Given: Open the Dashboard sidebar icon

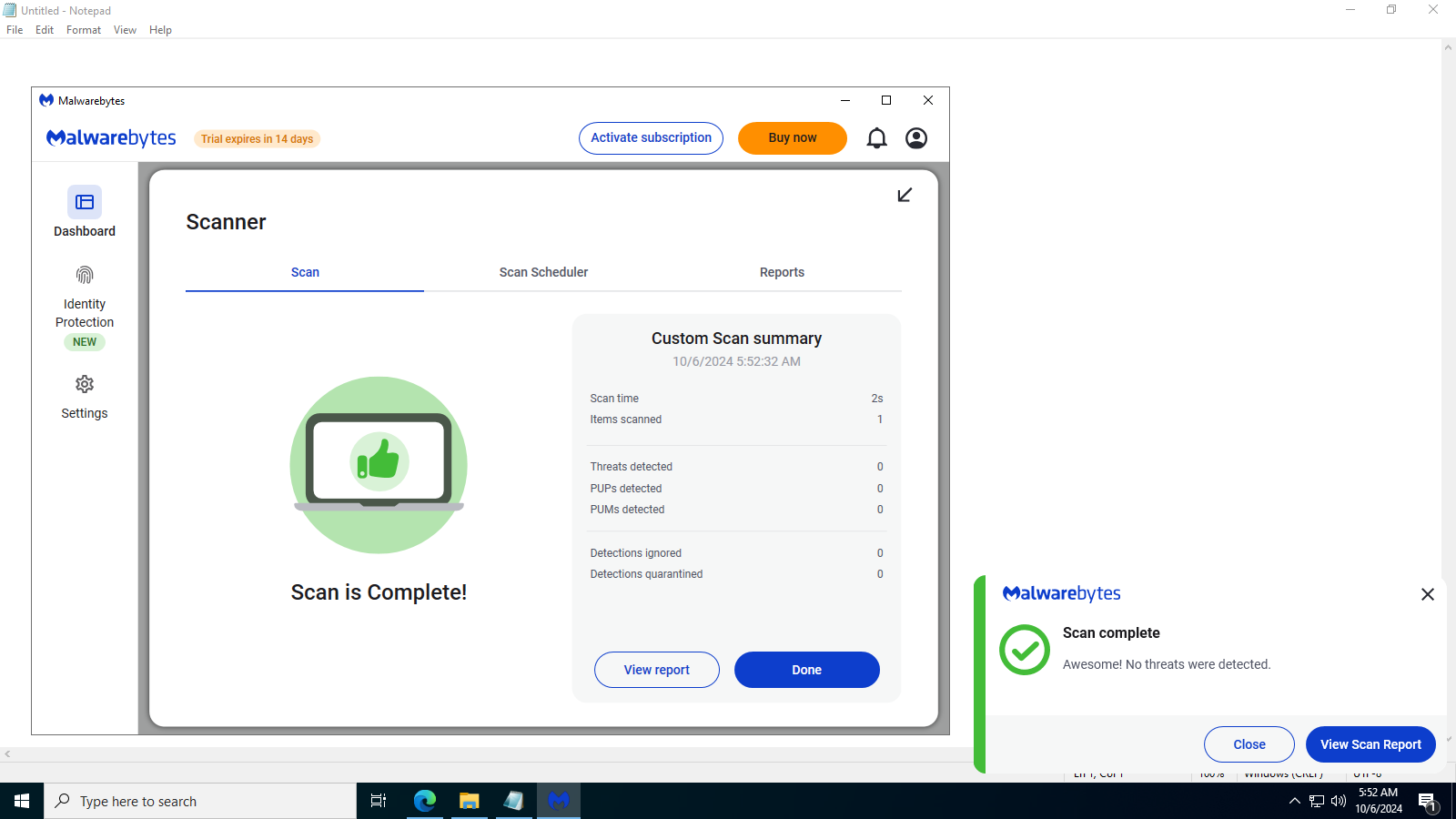Looking at the screenshot, I should (x=85, y=202).
